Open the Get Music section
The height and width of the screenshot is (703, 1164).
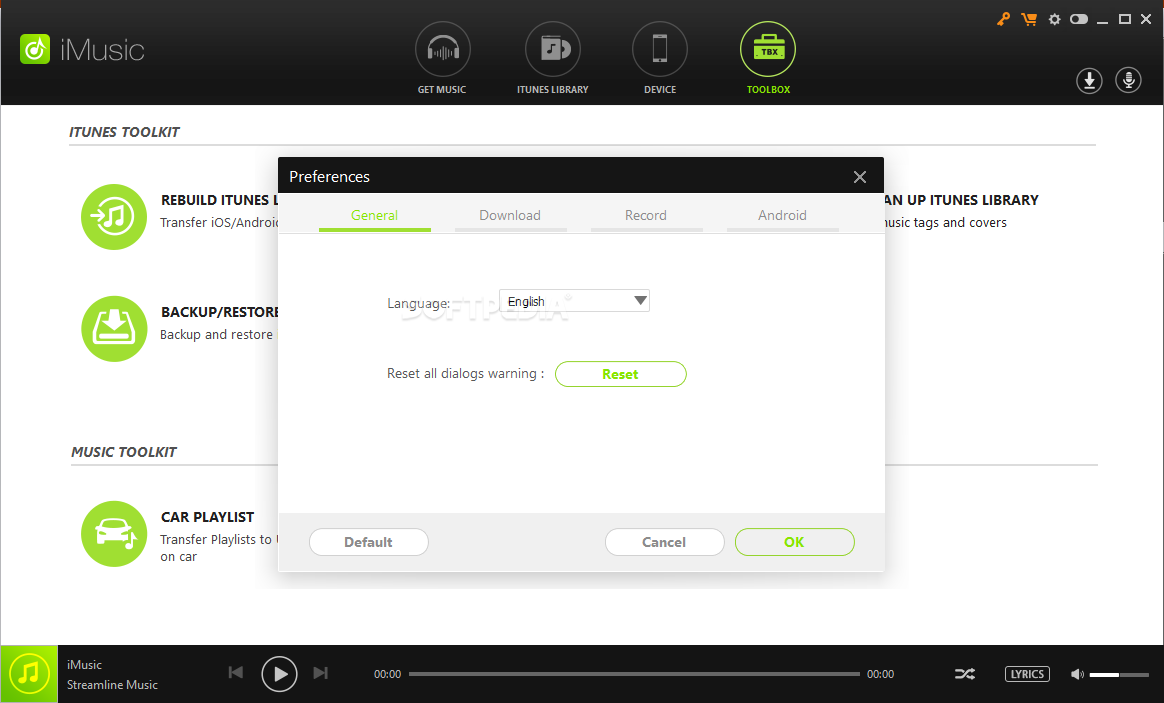coord(442,49)
